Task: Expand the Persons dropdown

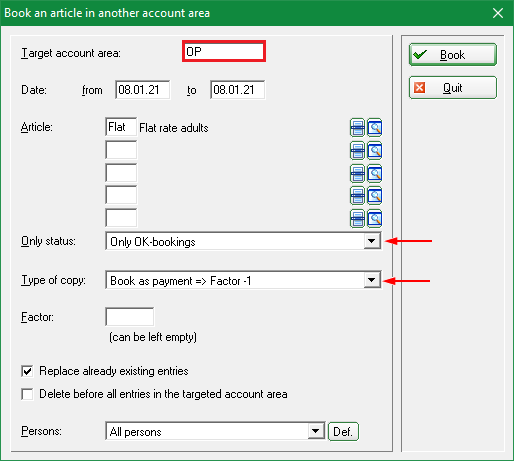Action: click(315, 431)
